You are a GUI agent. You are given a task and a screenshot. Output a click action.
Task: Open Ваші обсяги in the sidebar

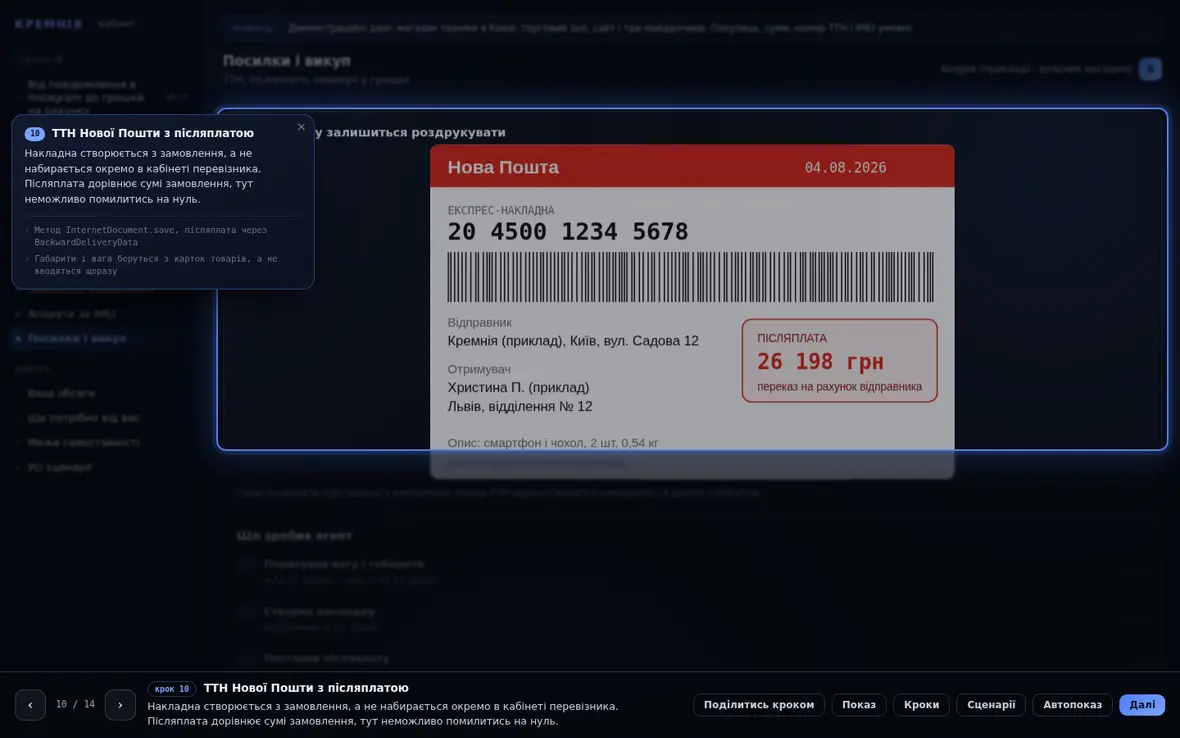point(61,393)
